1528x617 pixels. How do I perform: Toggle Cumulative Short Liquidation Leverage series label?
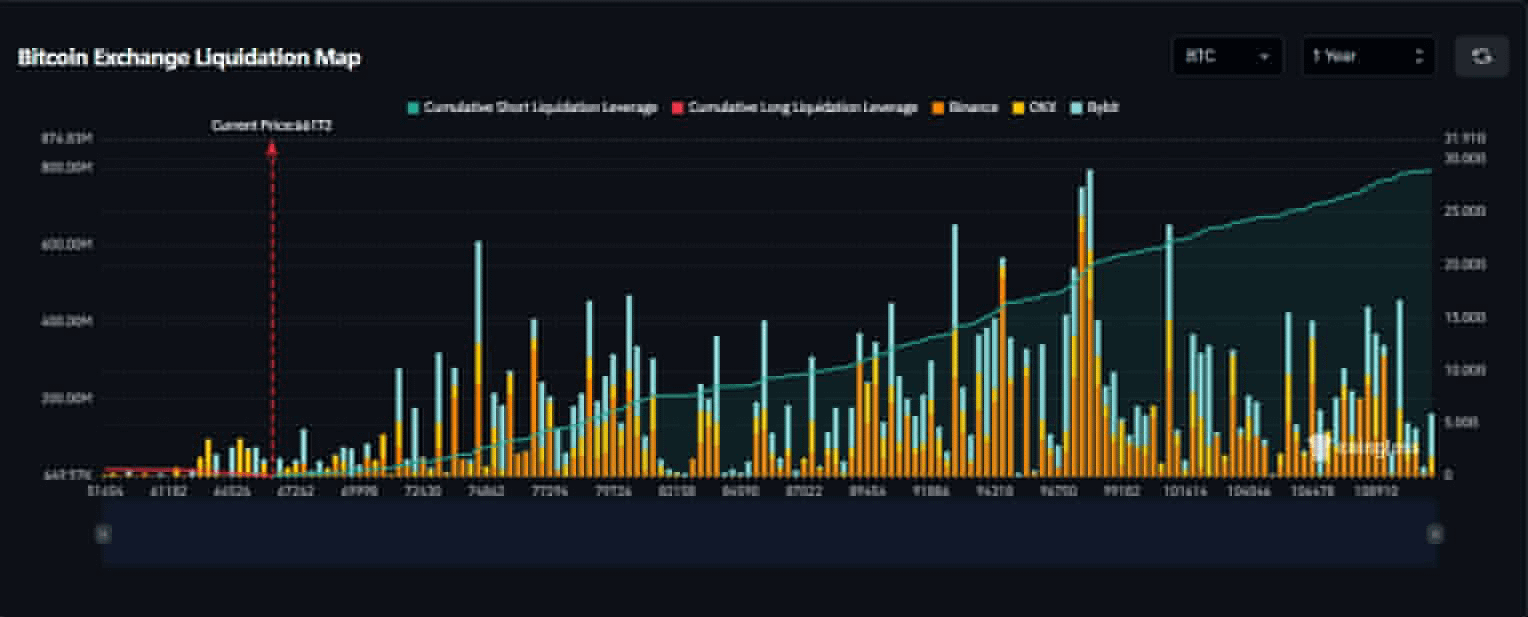(x=540, y=107)
